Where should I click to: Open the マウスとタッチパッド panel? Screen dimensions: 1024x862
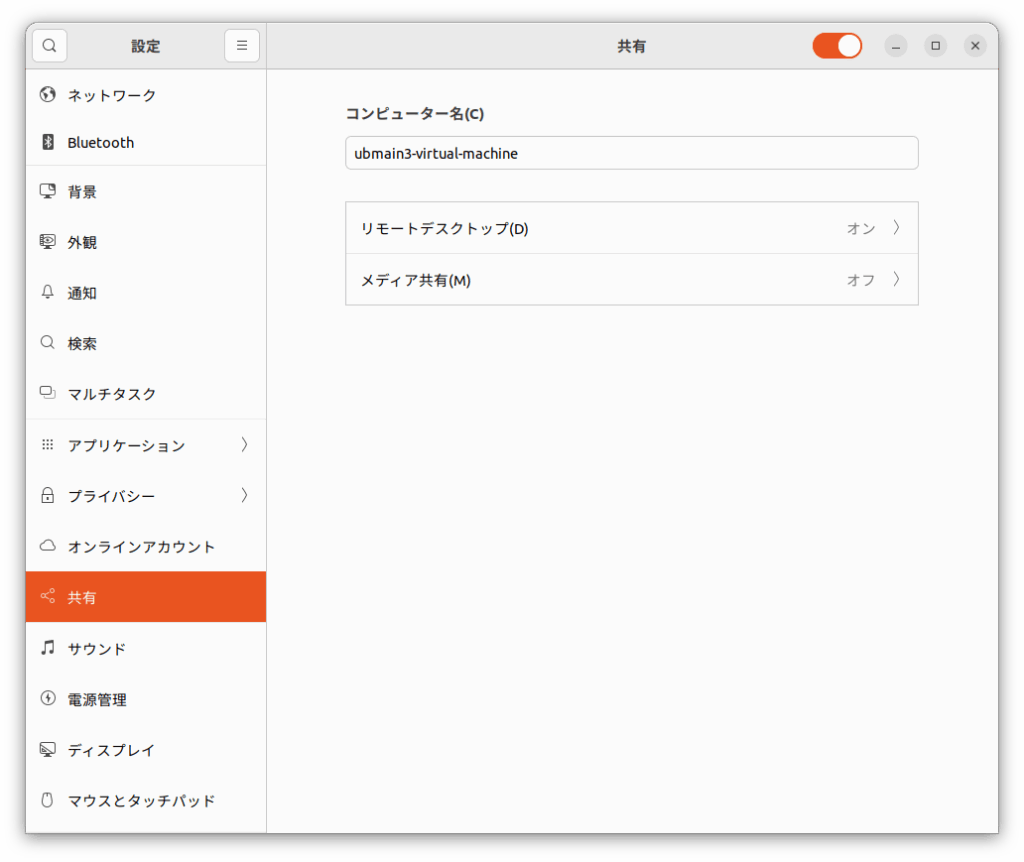(x=146, y=800)
